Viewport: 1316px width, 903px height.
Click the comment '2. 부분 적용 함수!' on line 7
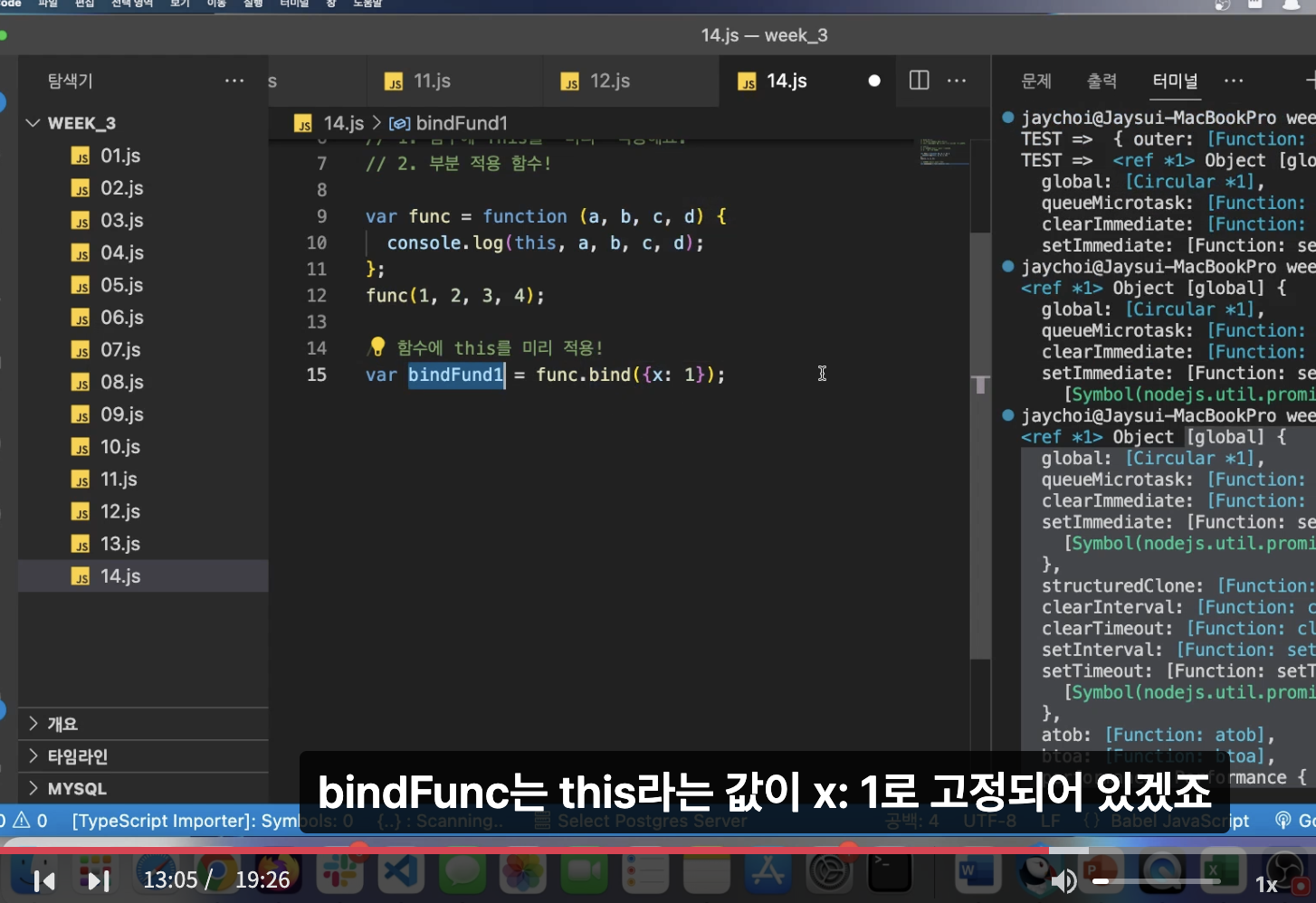point(458,164)
